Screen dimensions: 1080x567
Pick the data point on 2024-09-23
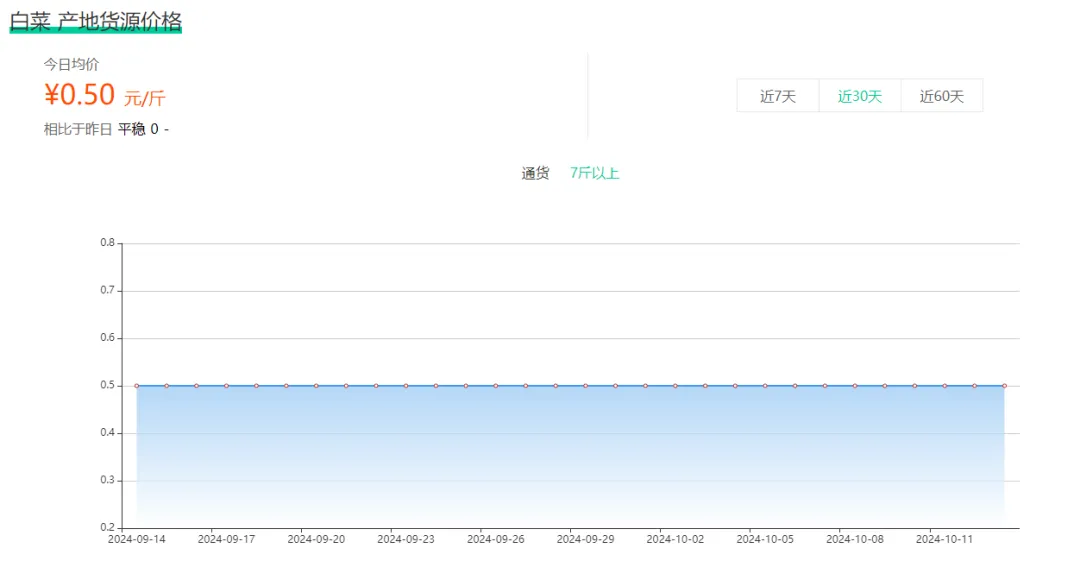click(406, 385)
